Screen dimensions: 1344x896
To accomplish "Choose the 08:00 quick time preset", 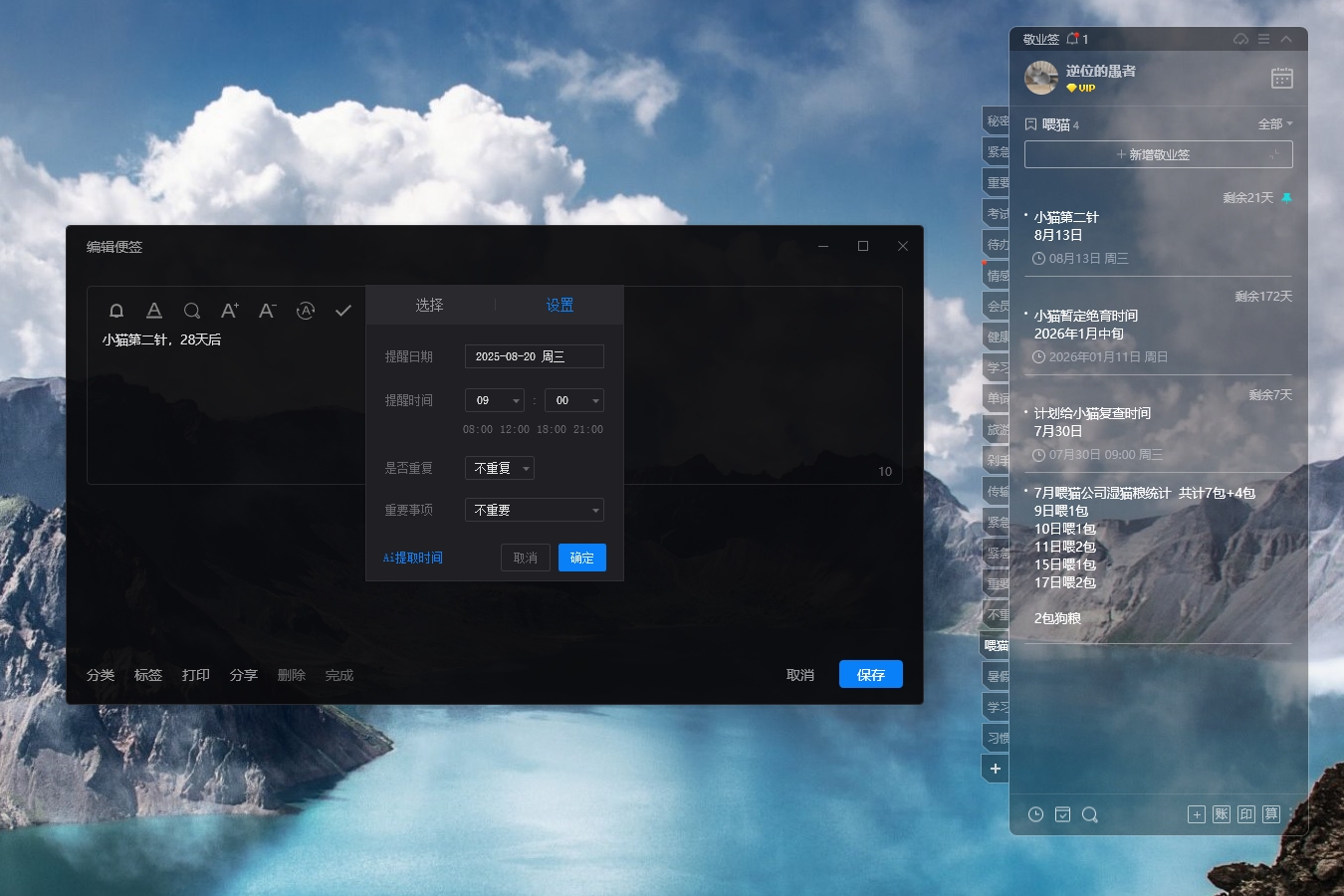I will tap(478, 429).
